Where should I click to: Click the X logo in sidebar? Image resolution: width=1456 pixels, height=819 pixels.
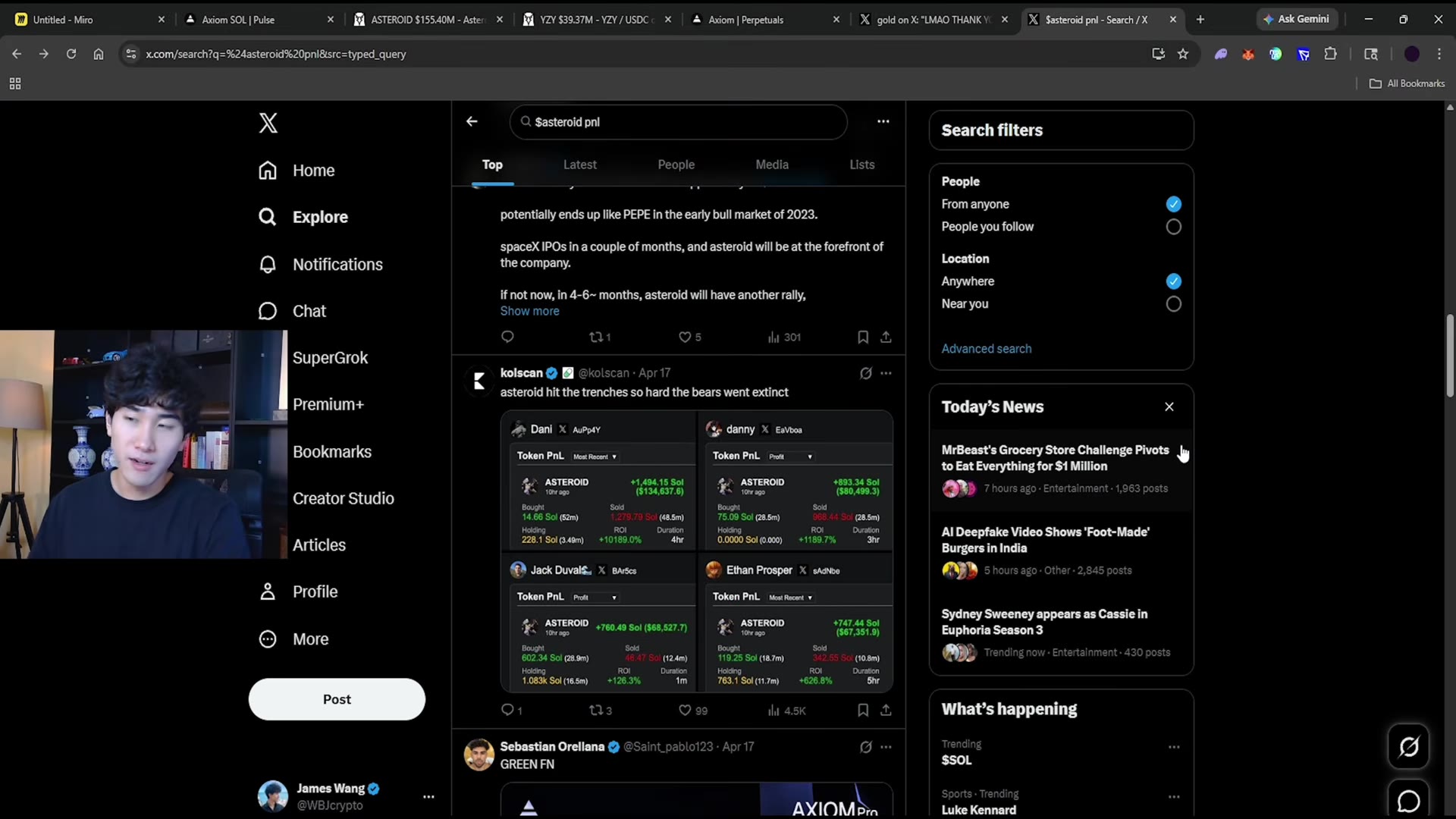tap(268, 123)
